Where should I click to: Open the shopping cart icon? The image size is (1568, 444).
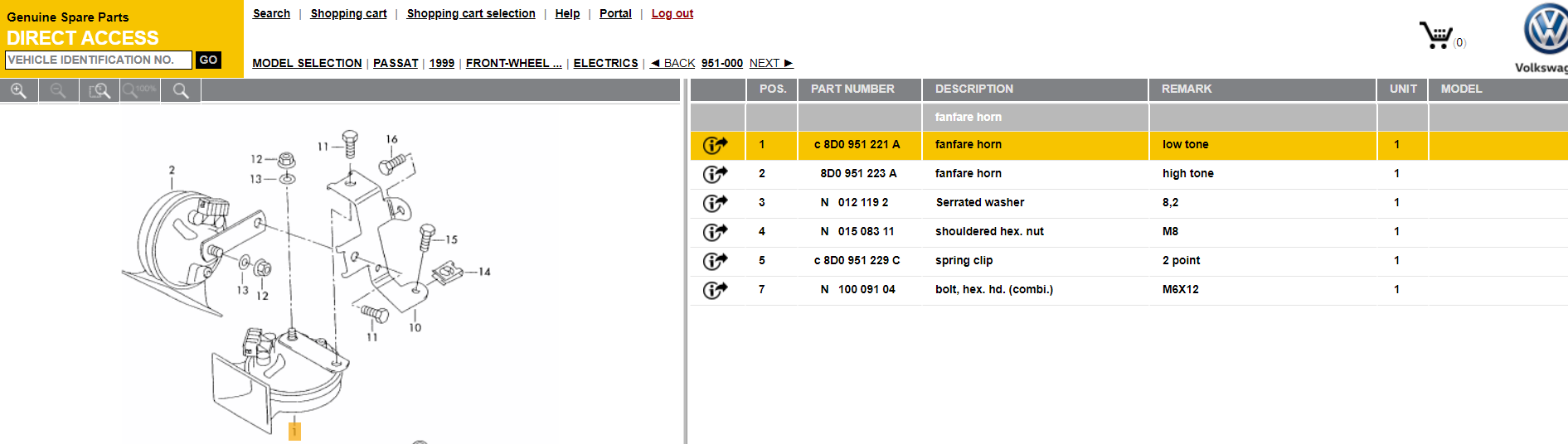pos(1436,36)
